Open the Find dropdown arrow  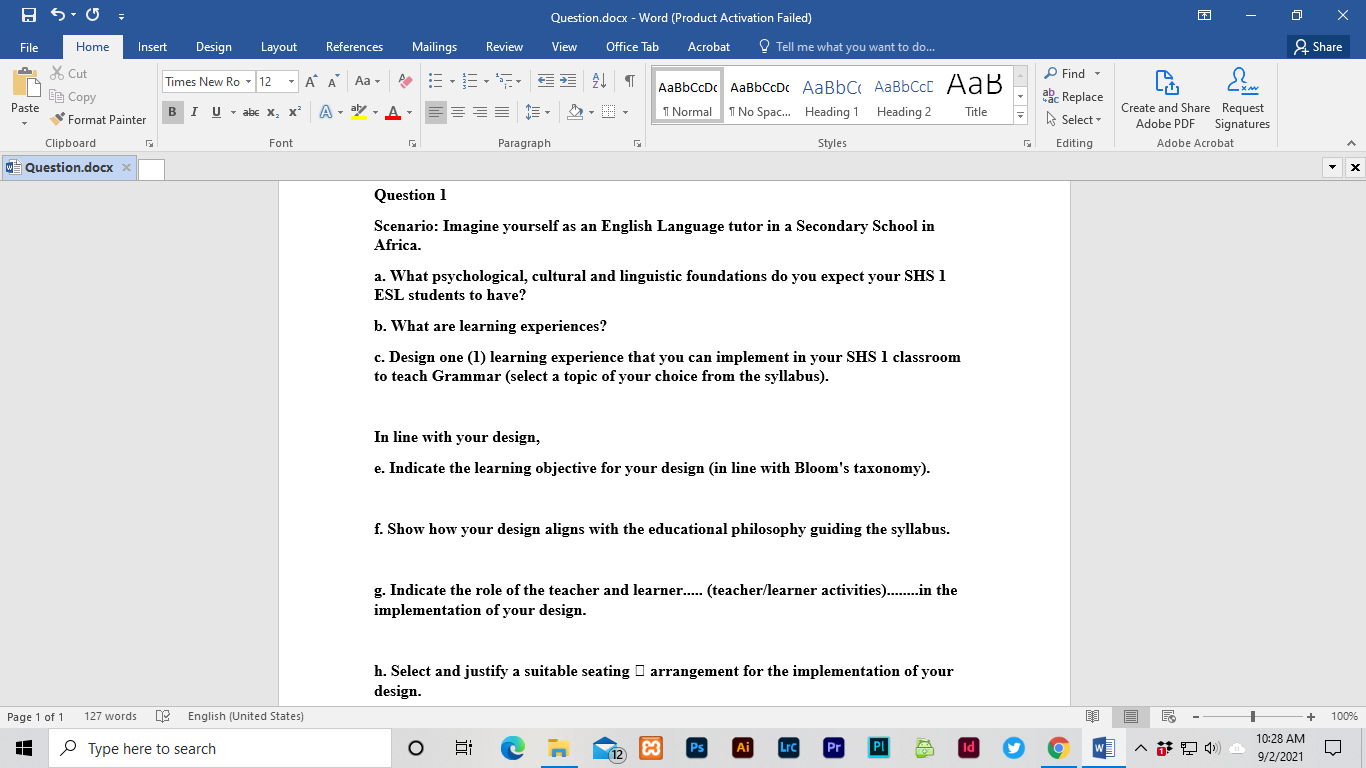(1097, 74)
